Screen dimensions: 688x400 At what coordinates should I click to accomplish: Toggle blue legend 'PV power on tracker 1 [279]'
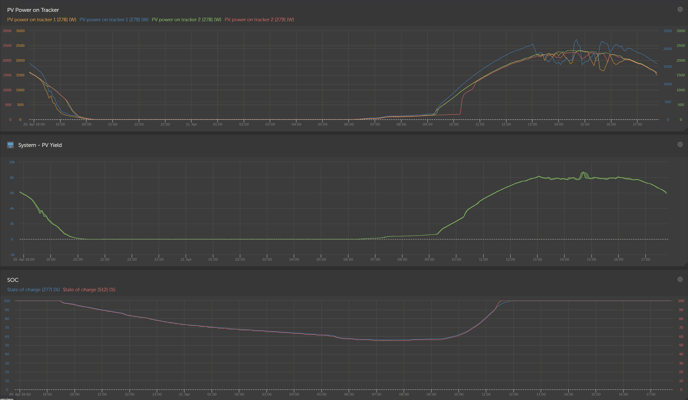click(114, 19)
